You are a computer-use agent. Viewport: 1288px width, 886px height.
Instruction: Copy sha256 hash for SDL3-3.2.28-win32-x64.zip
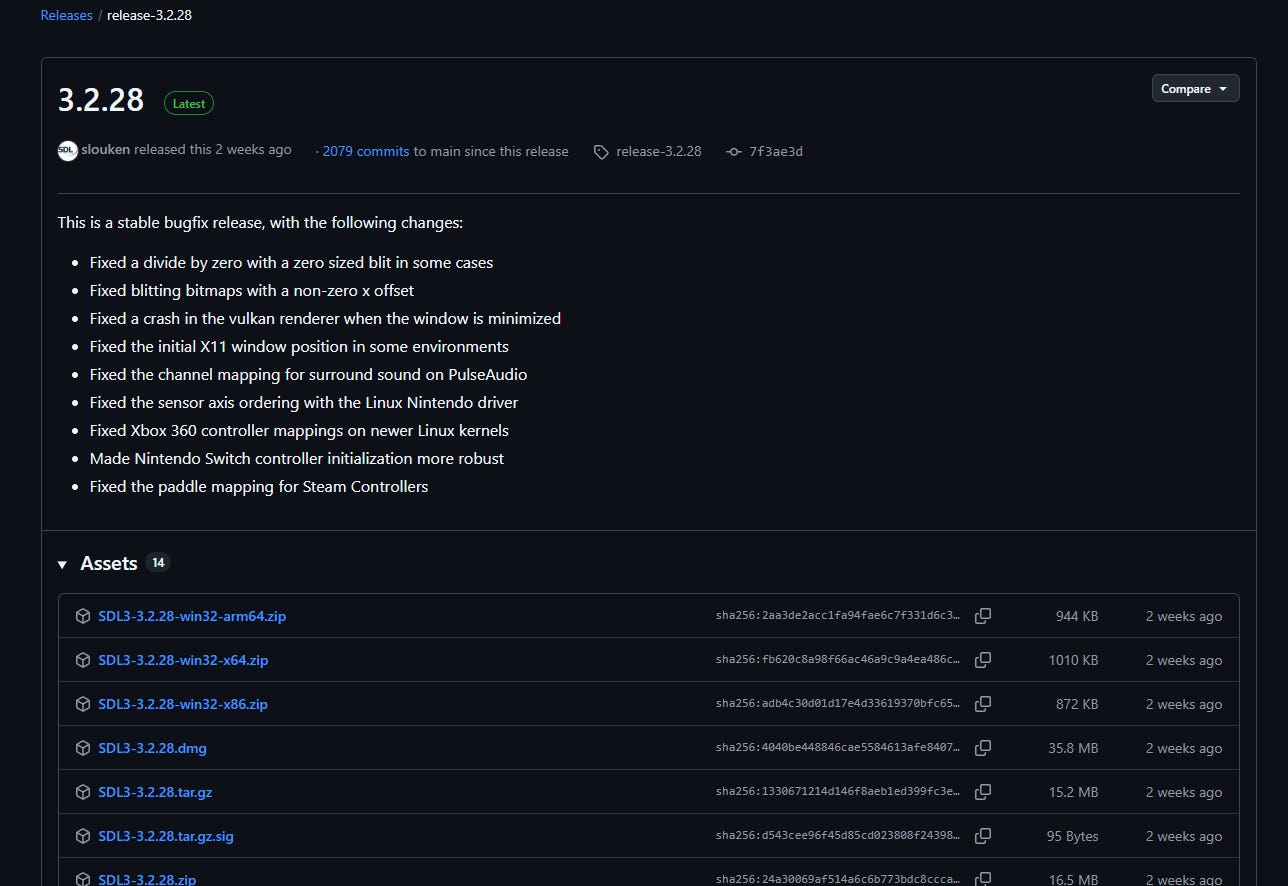tap(983, 660)
